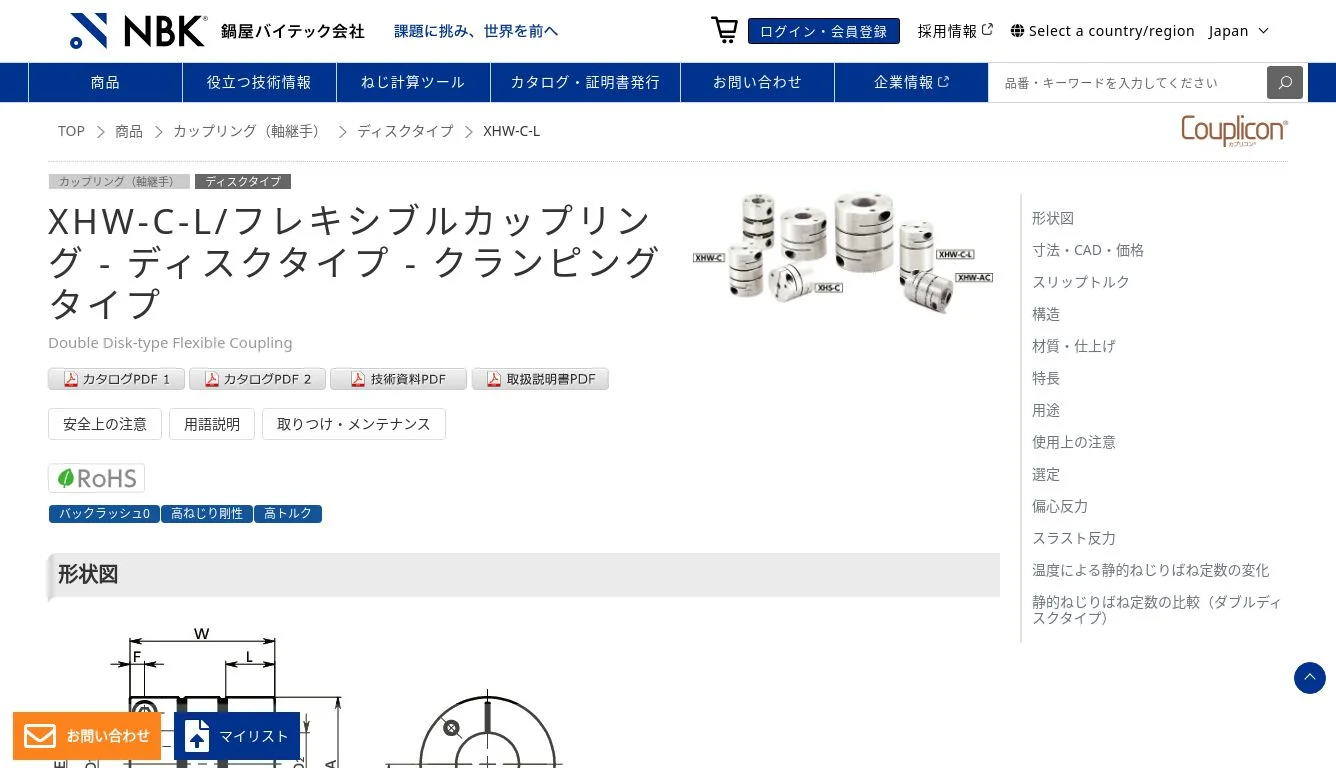Click the 高トルク feature tag
1336x768 pixels.
288,514
